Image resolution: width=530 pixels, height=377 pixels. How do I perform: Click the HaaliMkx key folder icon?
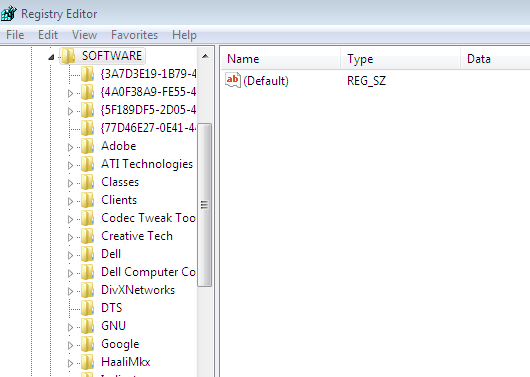point(88,362)
